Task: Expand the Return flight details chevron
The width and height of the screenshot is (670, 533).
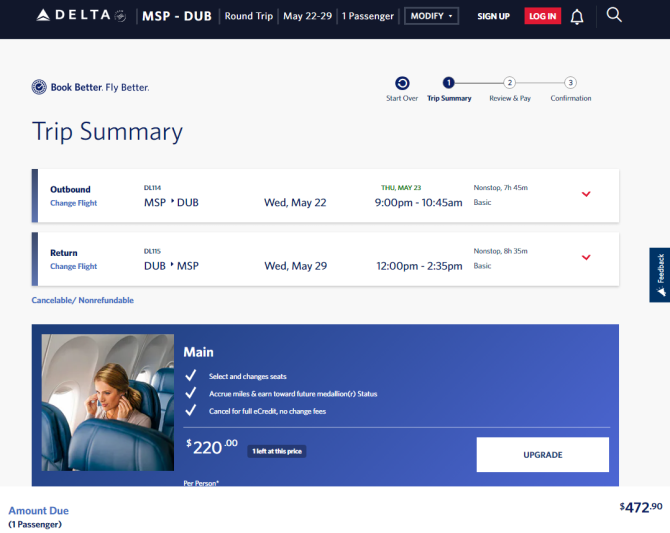Action: (x=586, y=257)
